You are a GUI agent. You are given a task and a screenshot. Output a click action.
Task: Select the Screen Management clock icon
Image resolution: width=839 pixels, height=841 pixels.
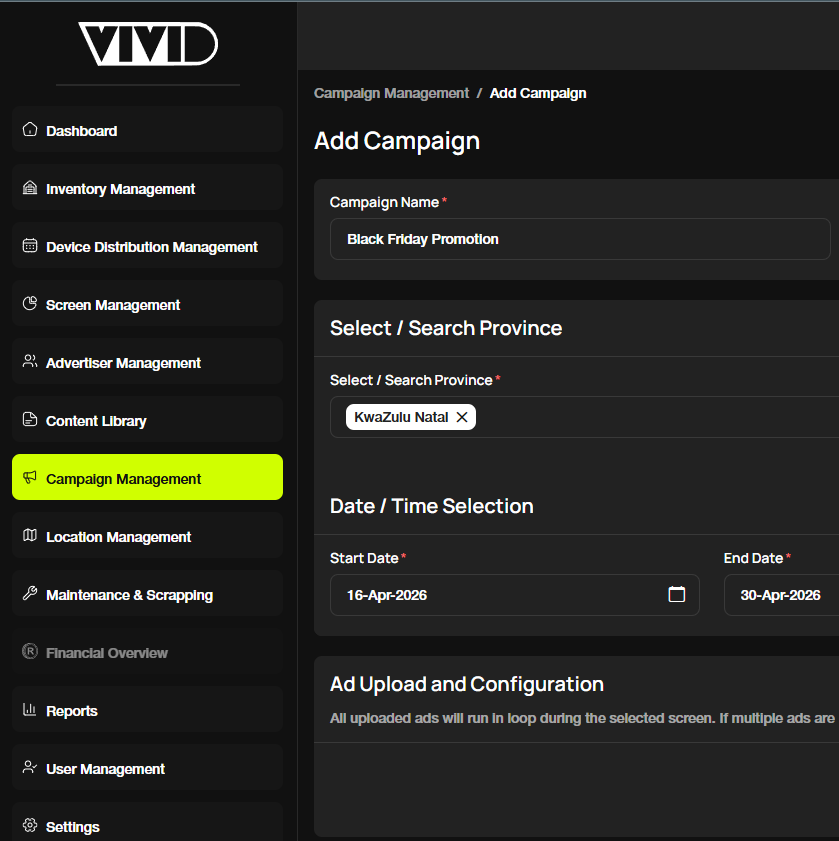[27, 304]
